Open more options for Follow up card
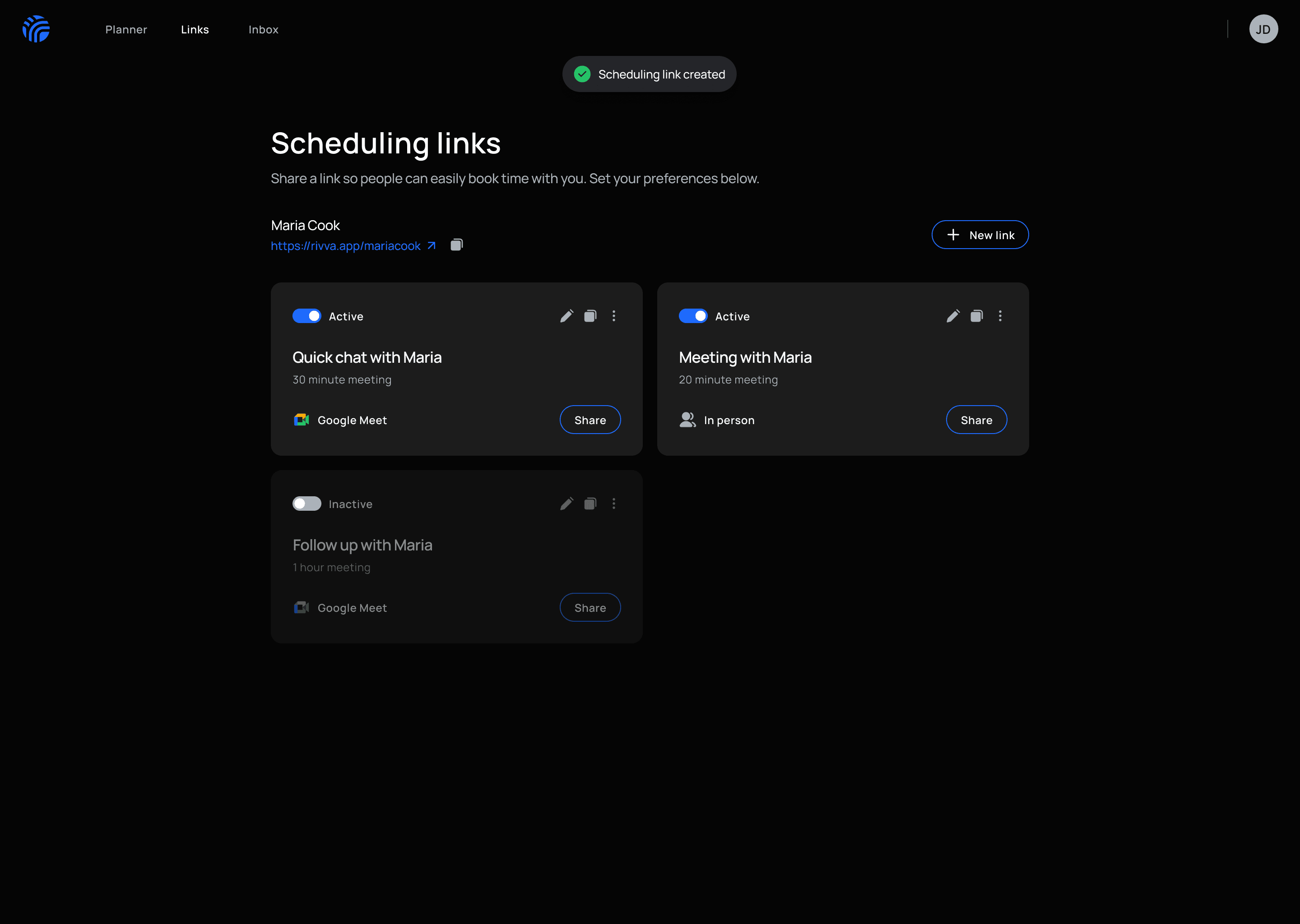This screenshot has height=924, width=1300. tap(614, 504)
